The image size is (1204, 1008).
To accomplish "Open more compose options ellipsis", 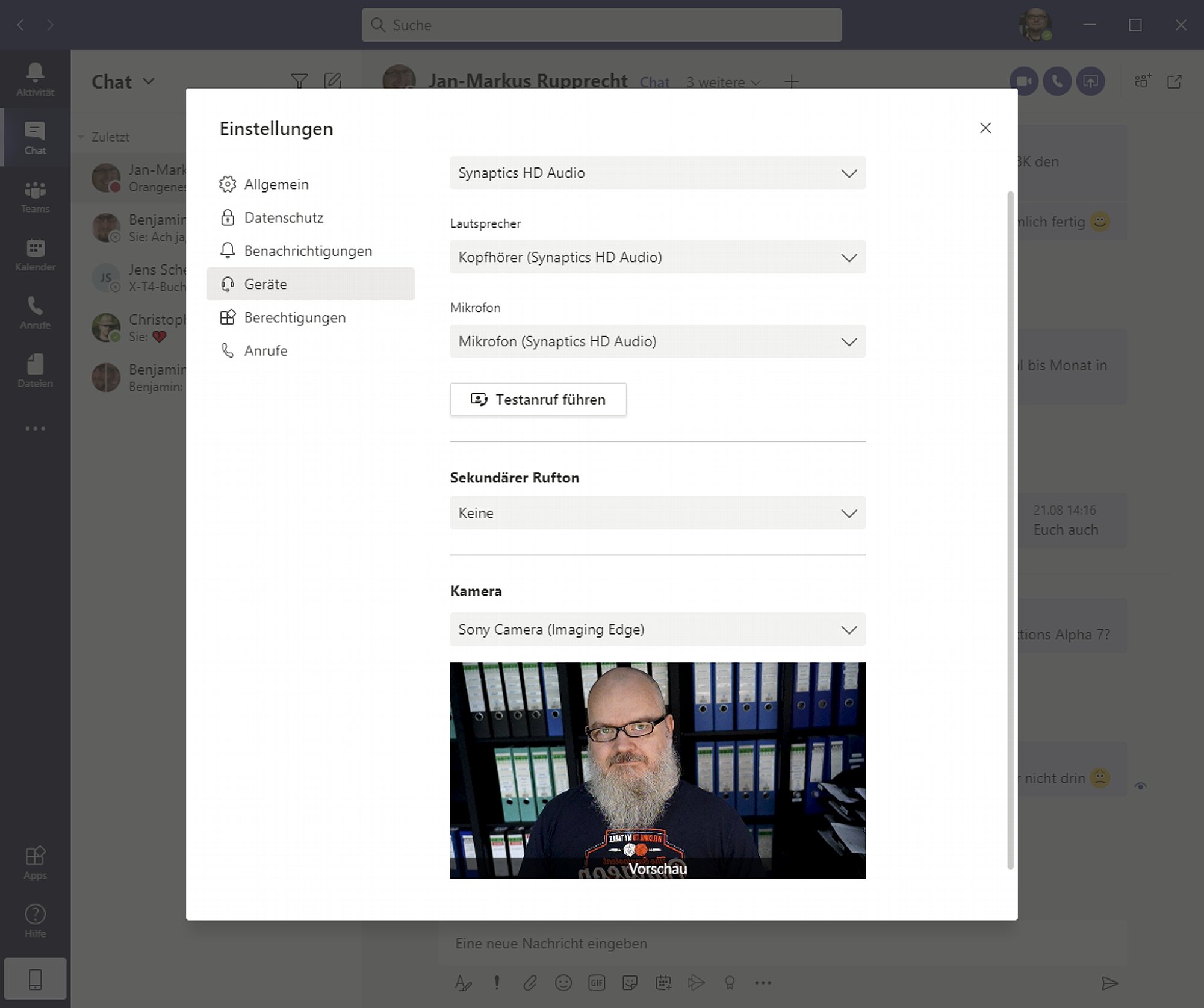I will [x=763, y=983].
